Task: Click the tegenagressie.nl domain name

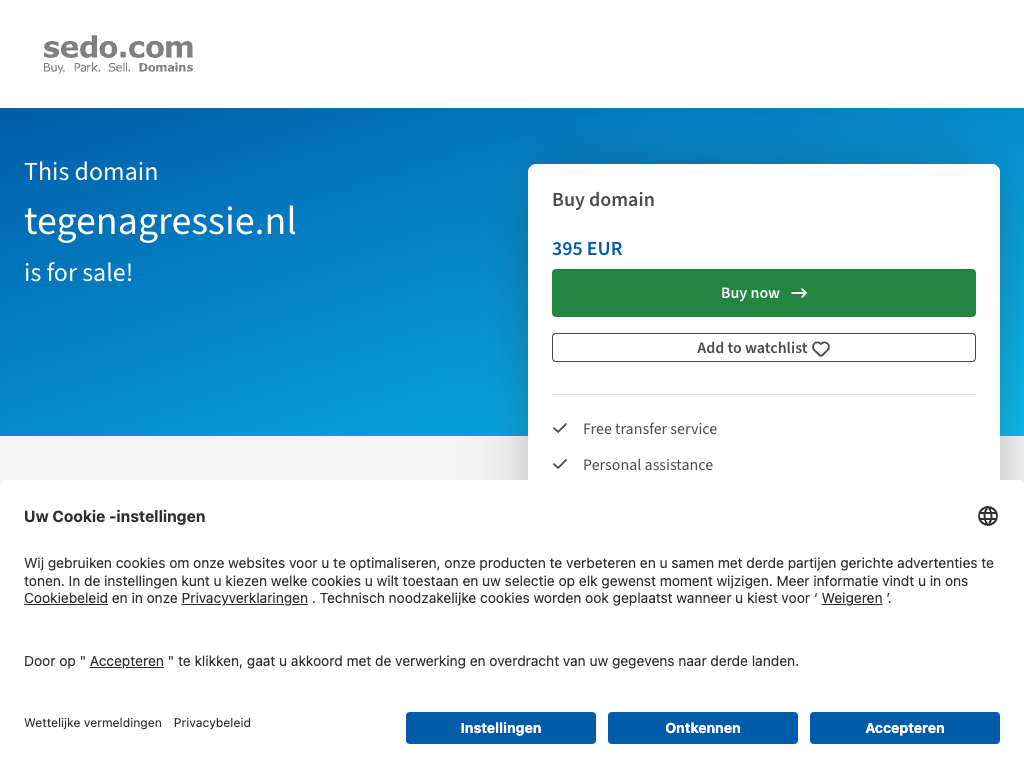Action: coord(160,221)
